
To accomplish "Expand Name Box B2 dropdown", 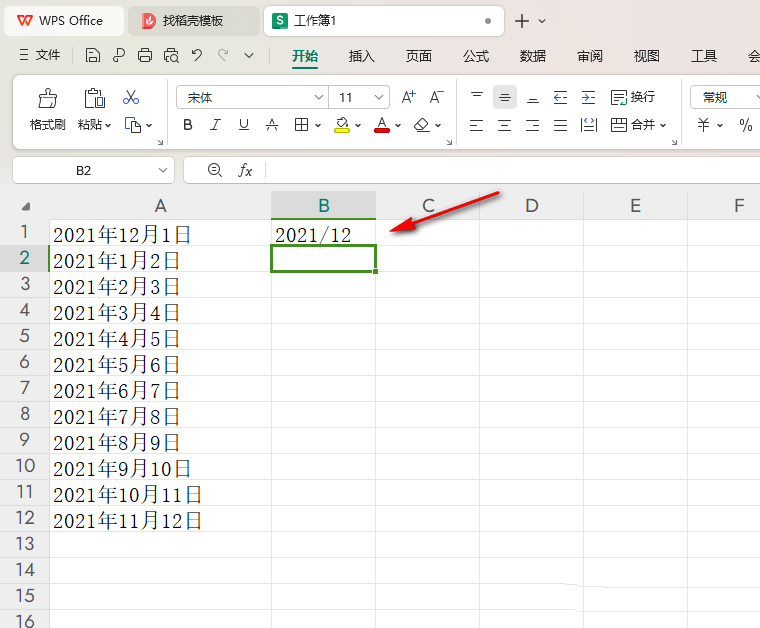I will tap(163, 170).
